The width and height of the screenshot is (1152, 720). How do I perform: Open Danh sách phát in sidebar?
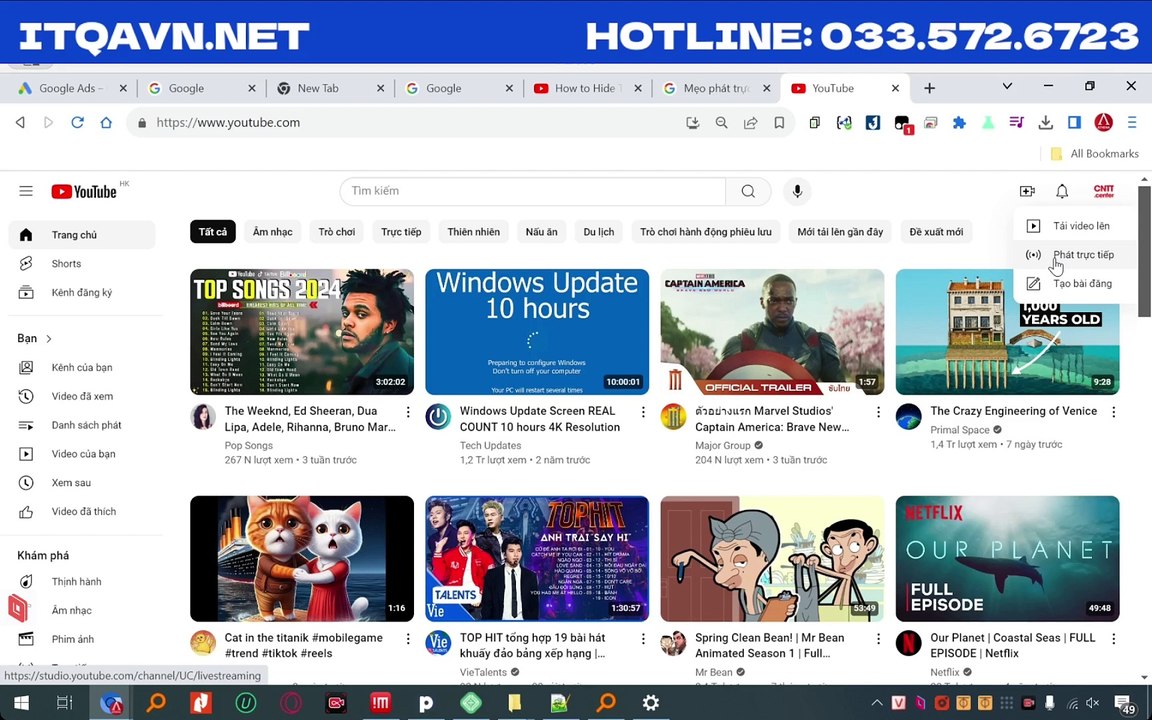click(x=82, y=425)
